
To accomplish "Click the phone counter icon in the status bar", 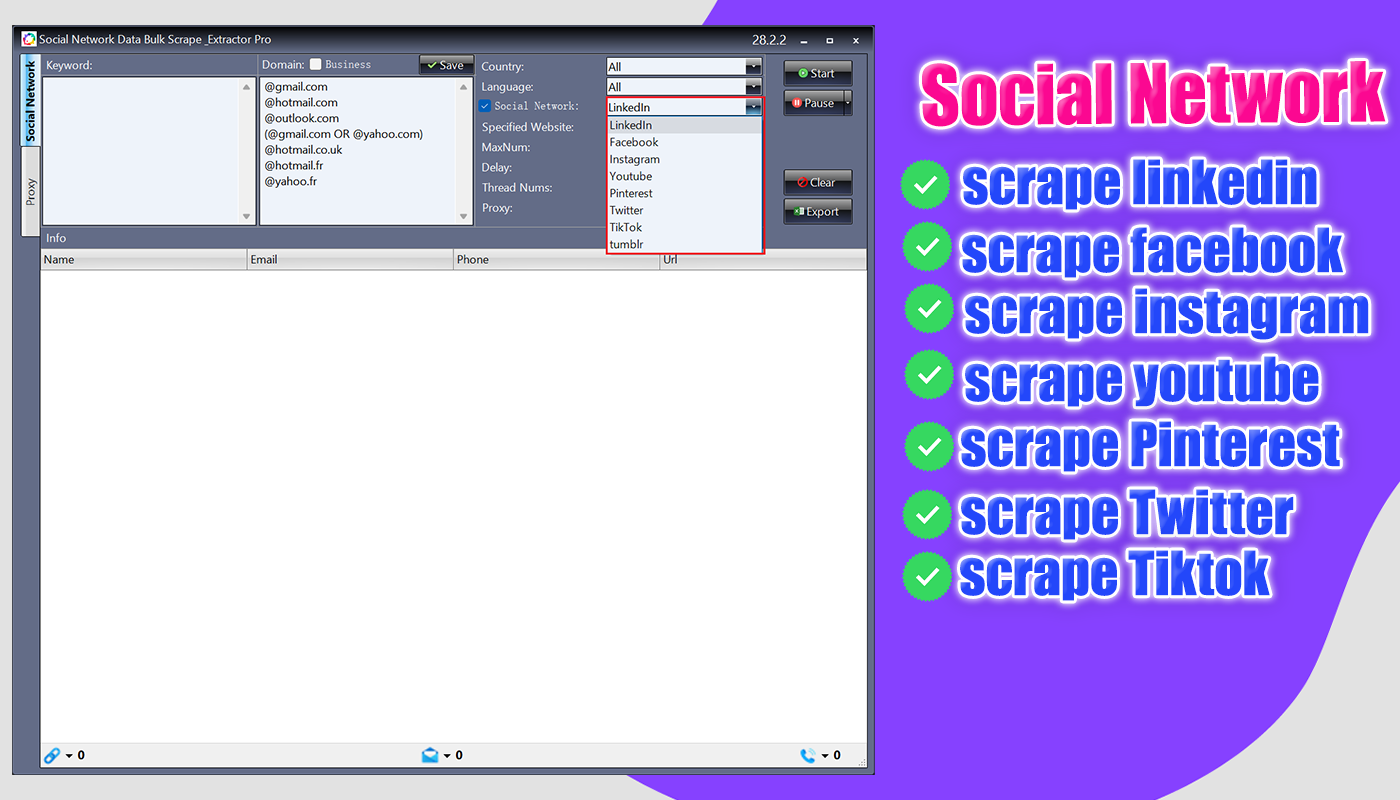I will (808, 755).
